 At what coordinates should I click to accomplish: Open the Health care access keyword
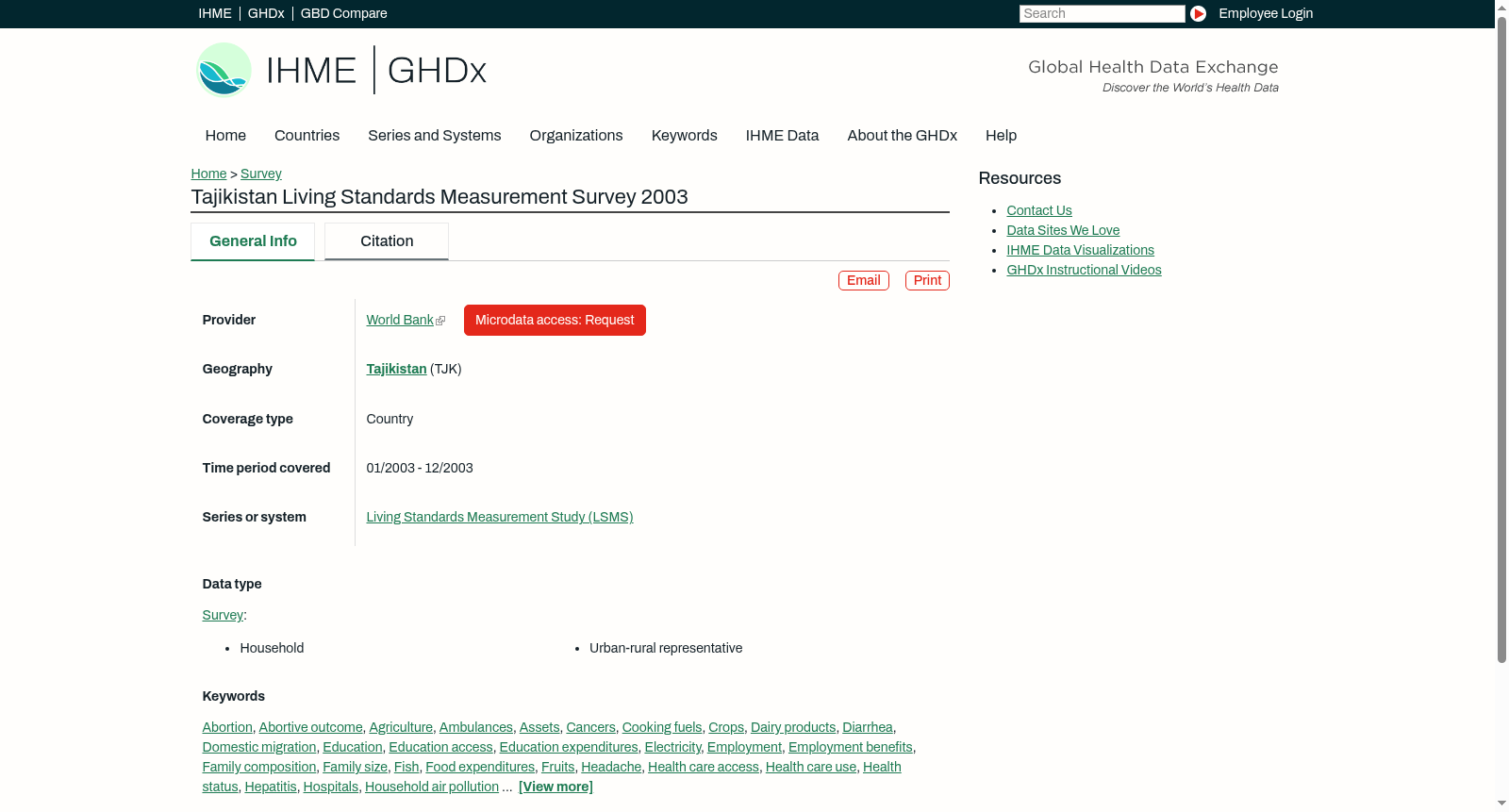tap(704, 767)
